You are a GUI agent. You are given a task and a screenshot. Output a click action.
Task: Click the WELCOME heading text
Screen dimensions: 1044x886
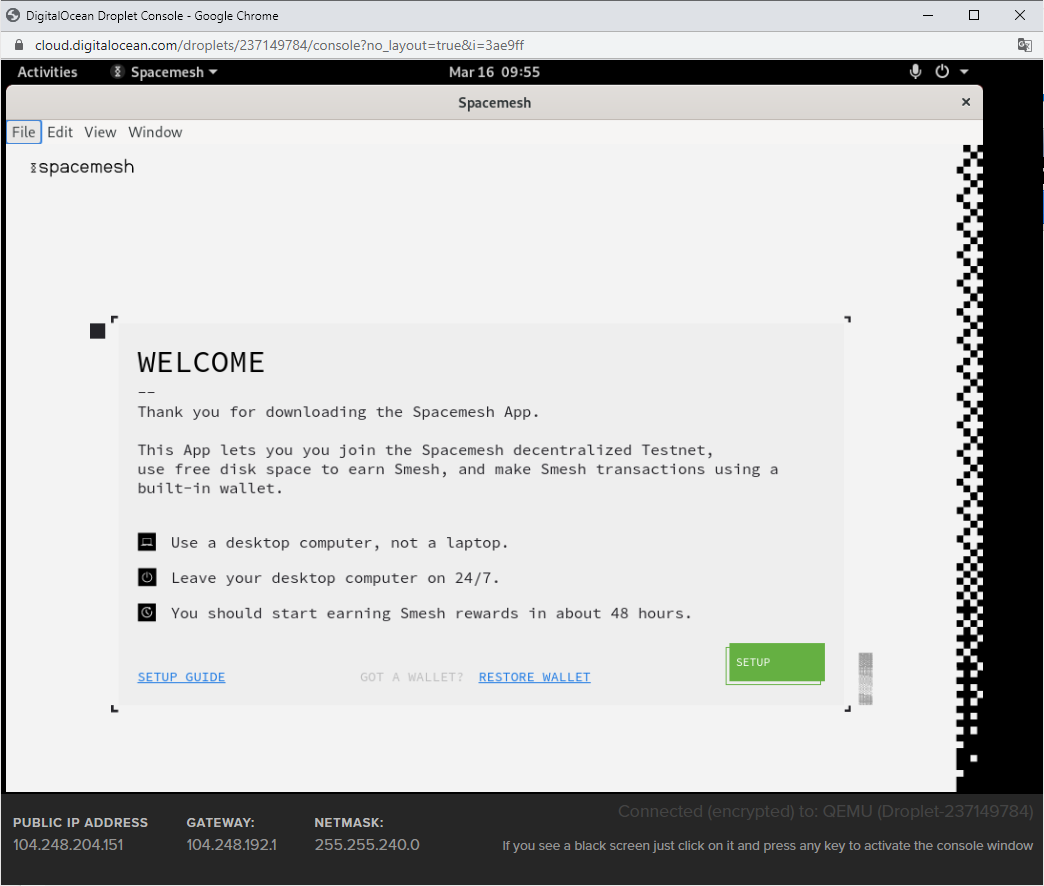[201, 363]
